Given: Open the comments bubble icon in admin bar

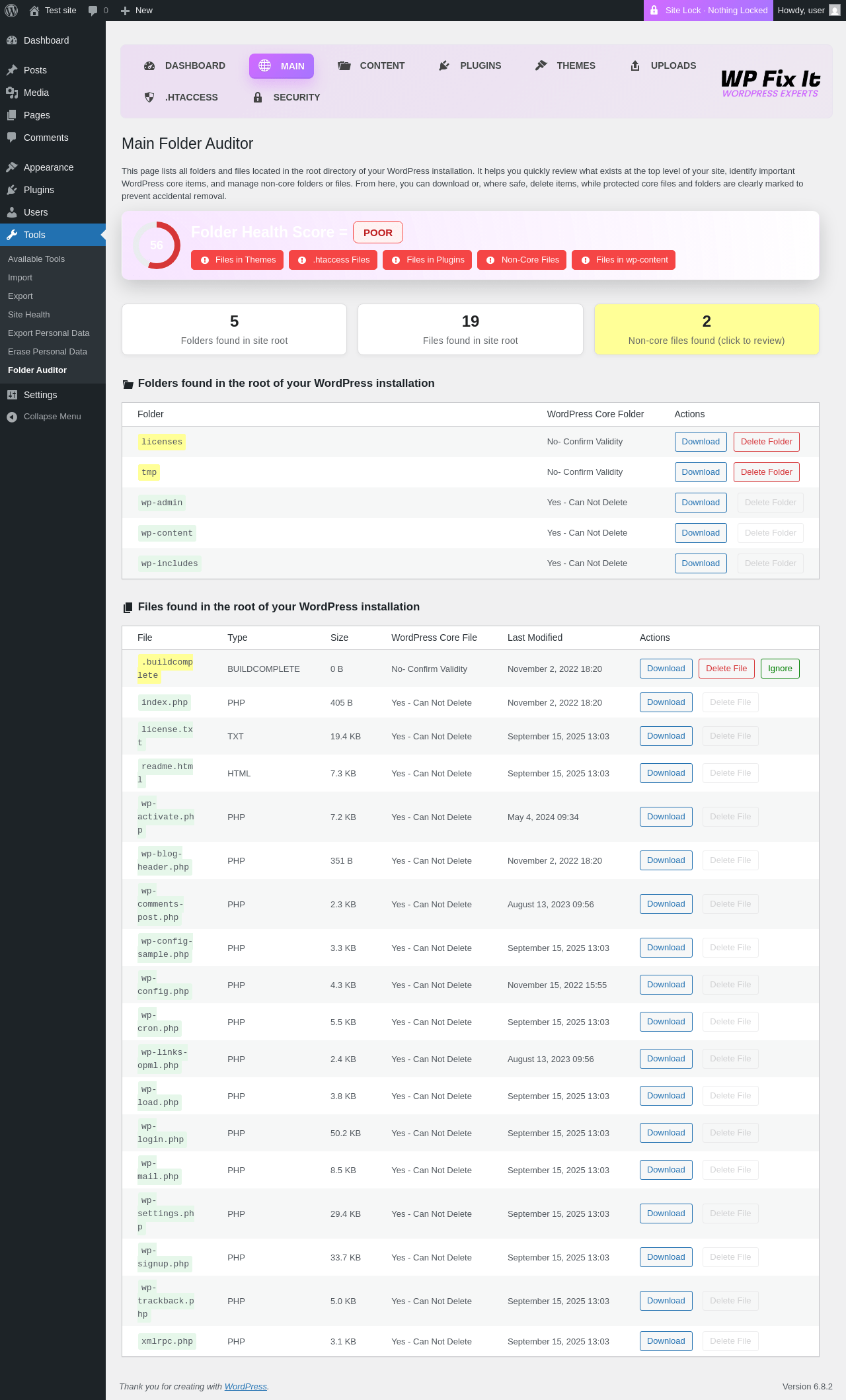Looking at the screenshot, I should [x=93, y=11].
